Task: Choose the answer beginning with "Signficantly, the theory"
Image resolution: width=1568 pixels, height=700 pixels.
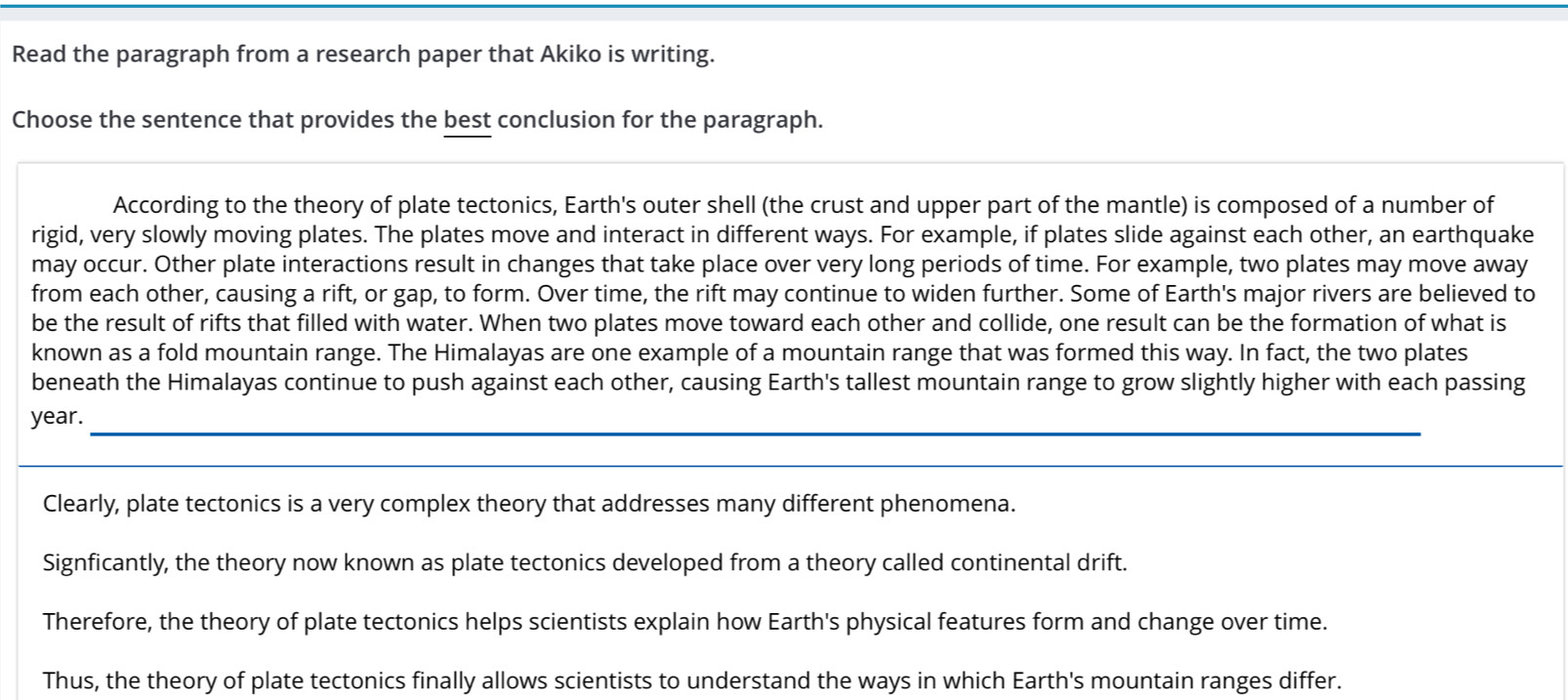Action: point(585,562)
